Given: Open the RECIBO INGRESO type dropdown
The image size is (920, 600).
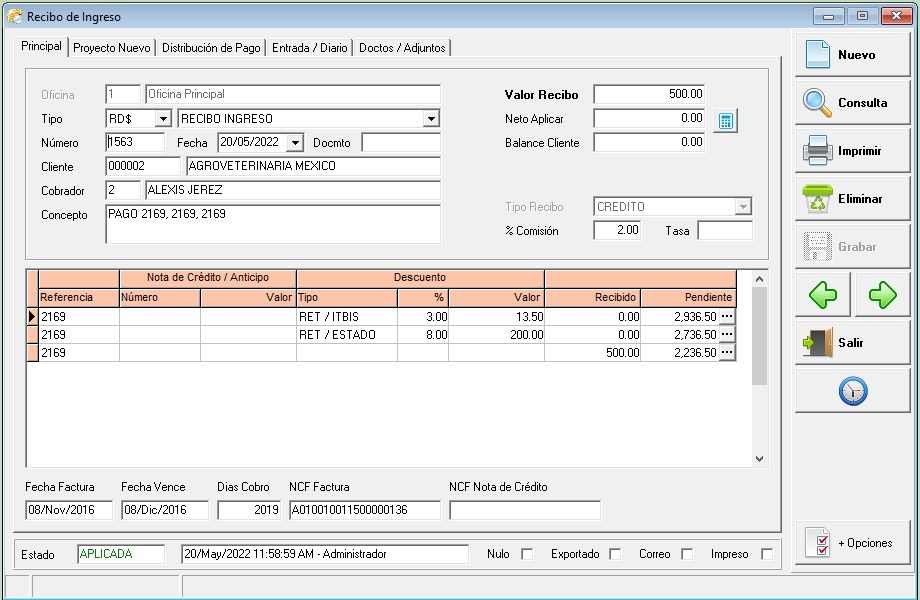Looking at the screenshot, I should pyautogui.click(x=431, y=119).
